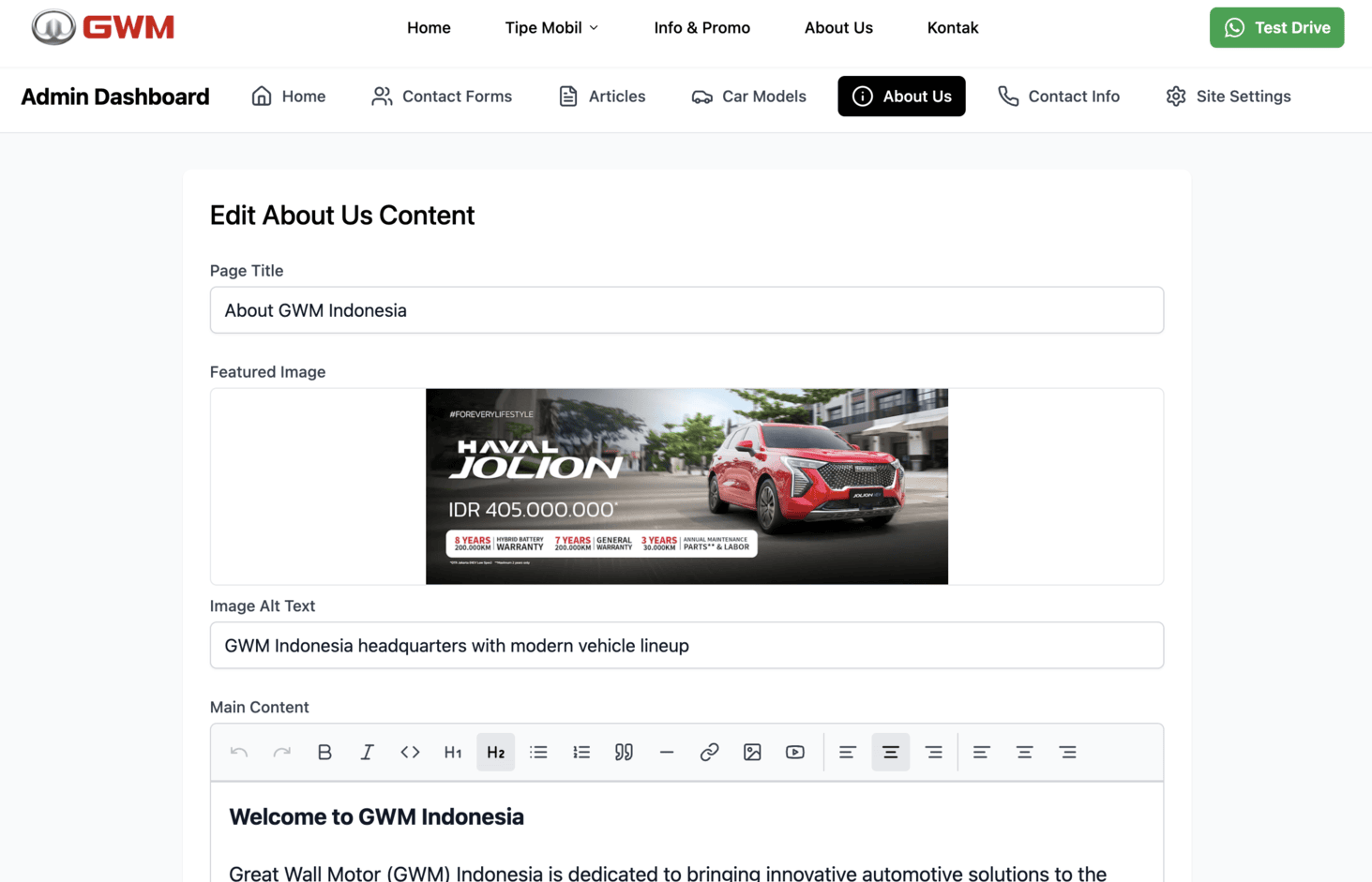Insert an image into Main Content
This screenshot has width=1372, height=882.
coord(752,752)
